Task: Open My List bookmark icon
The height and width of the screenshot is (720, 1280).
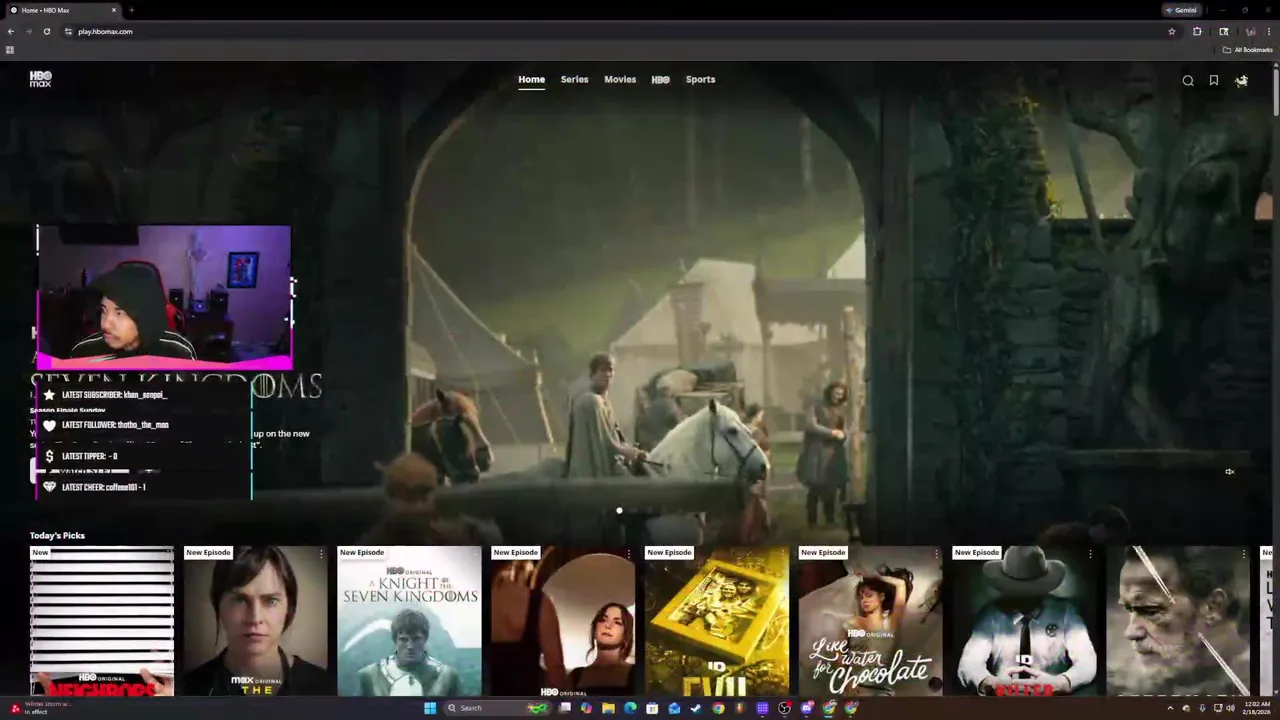Action: tap(1214, 81)
